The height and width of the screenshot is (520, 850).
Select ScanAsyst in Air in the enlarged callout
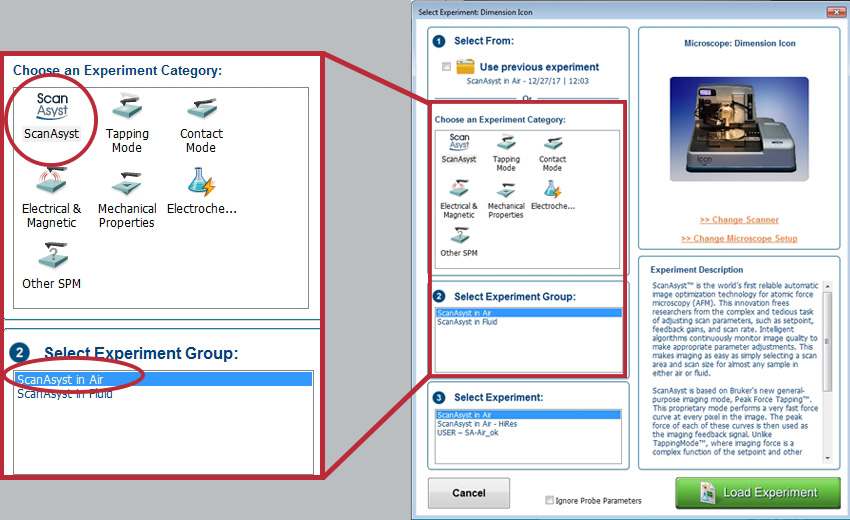pyautogui.click(x=163, y=379)
